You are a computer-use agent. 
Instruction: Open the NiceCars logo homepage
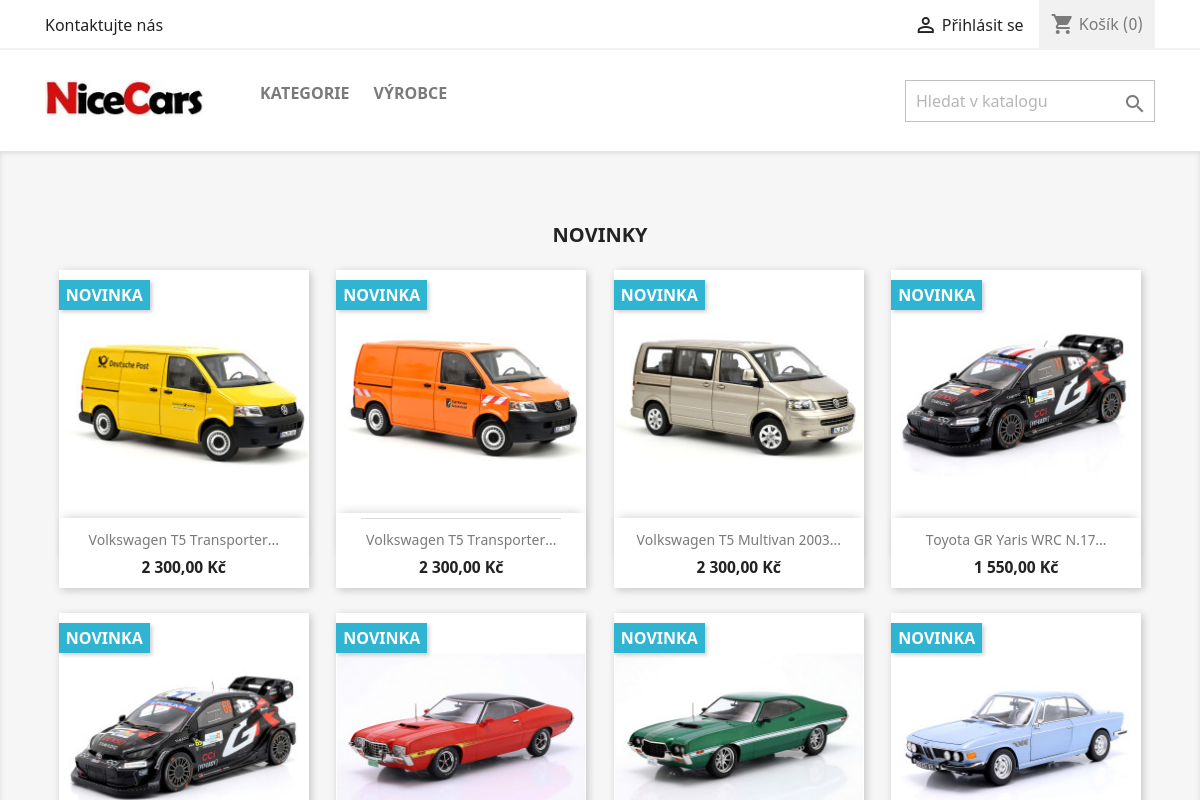[x=125, y=99]
